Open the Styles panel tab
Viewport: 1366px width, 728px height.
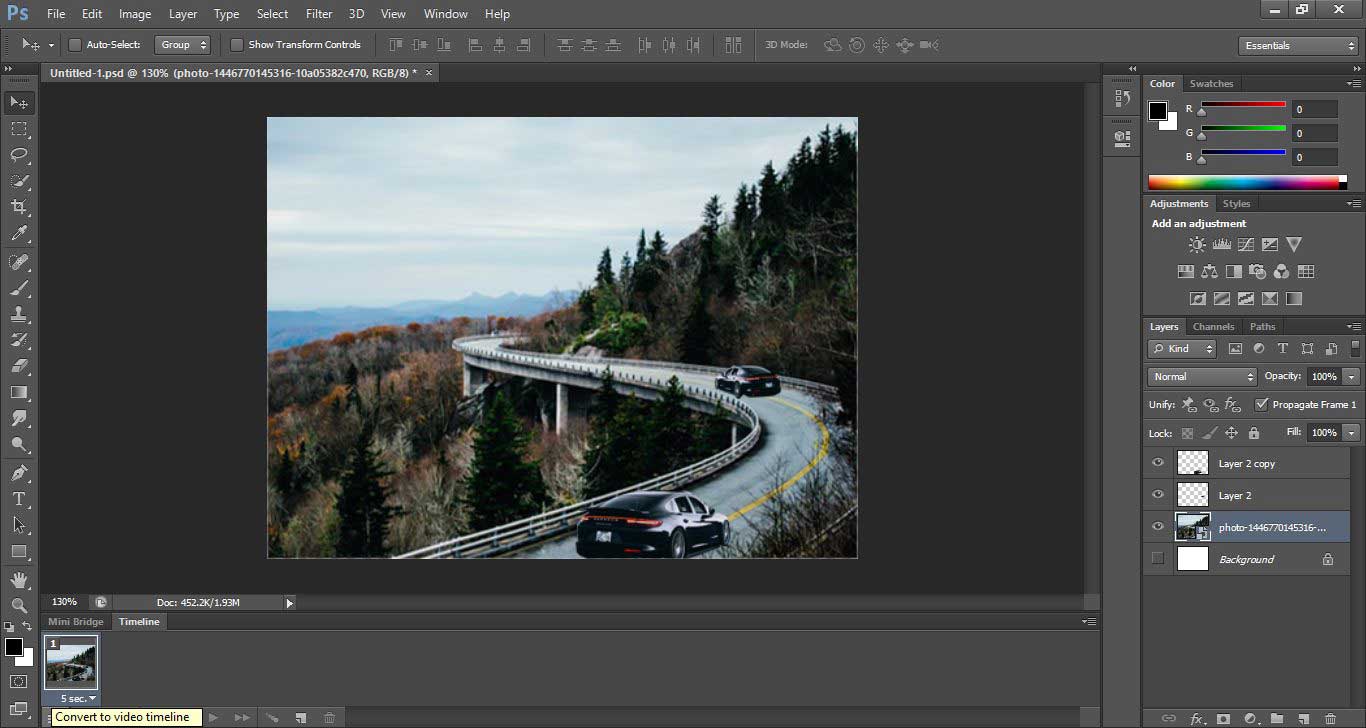click(x=1236, y=204)
